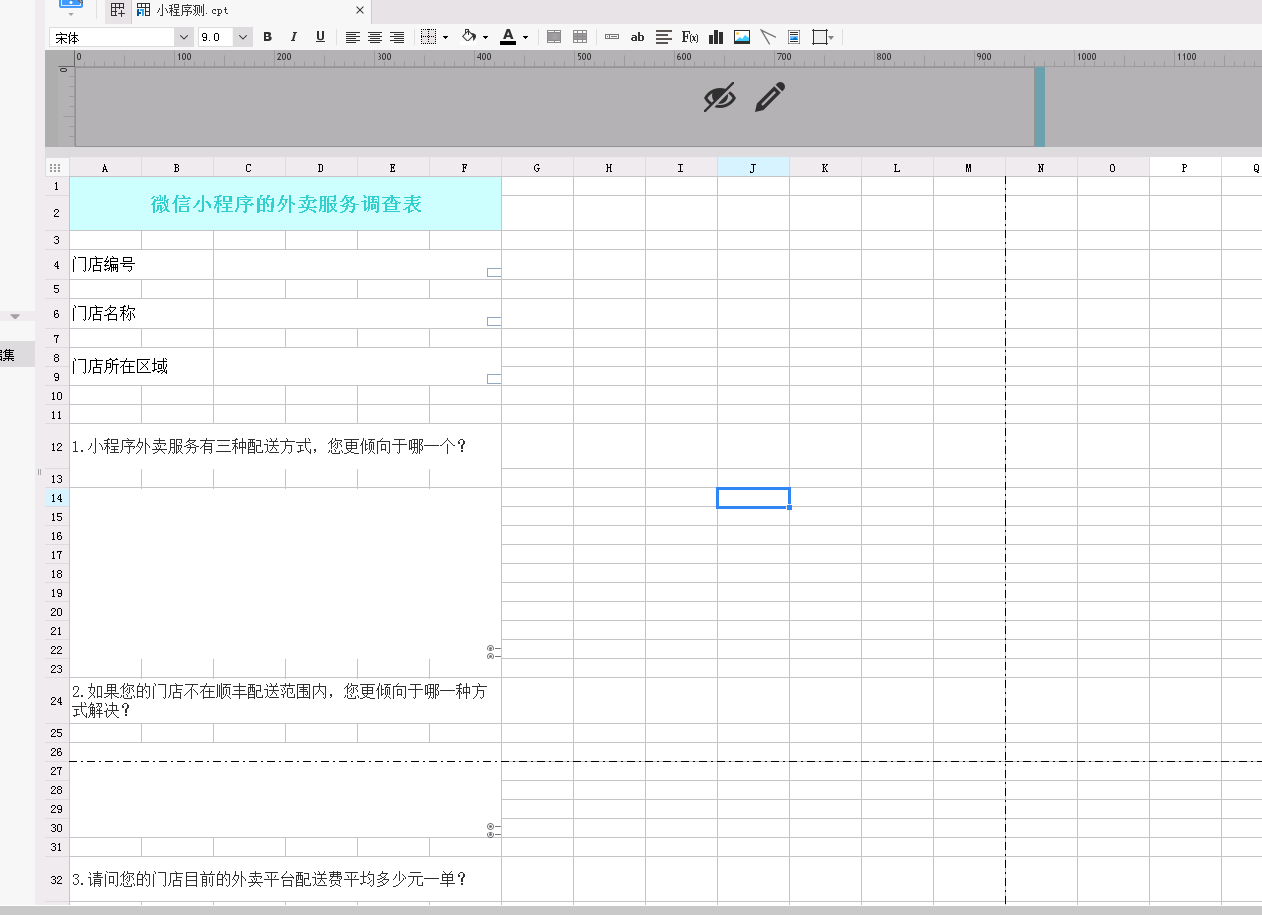The image size is (1262, 915).
Task: Toggle italic formatting
Action: pos(293,37)
